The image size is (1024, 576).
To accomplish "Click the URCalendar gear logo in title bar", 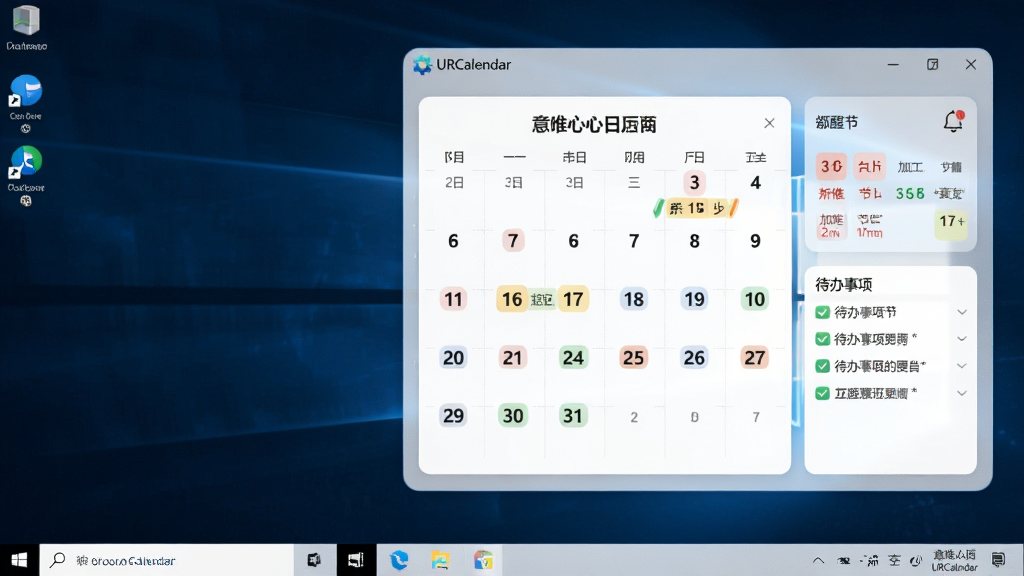I will (x=423, y=65).
